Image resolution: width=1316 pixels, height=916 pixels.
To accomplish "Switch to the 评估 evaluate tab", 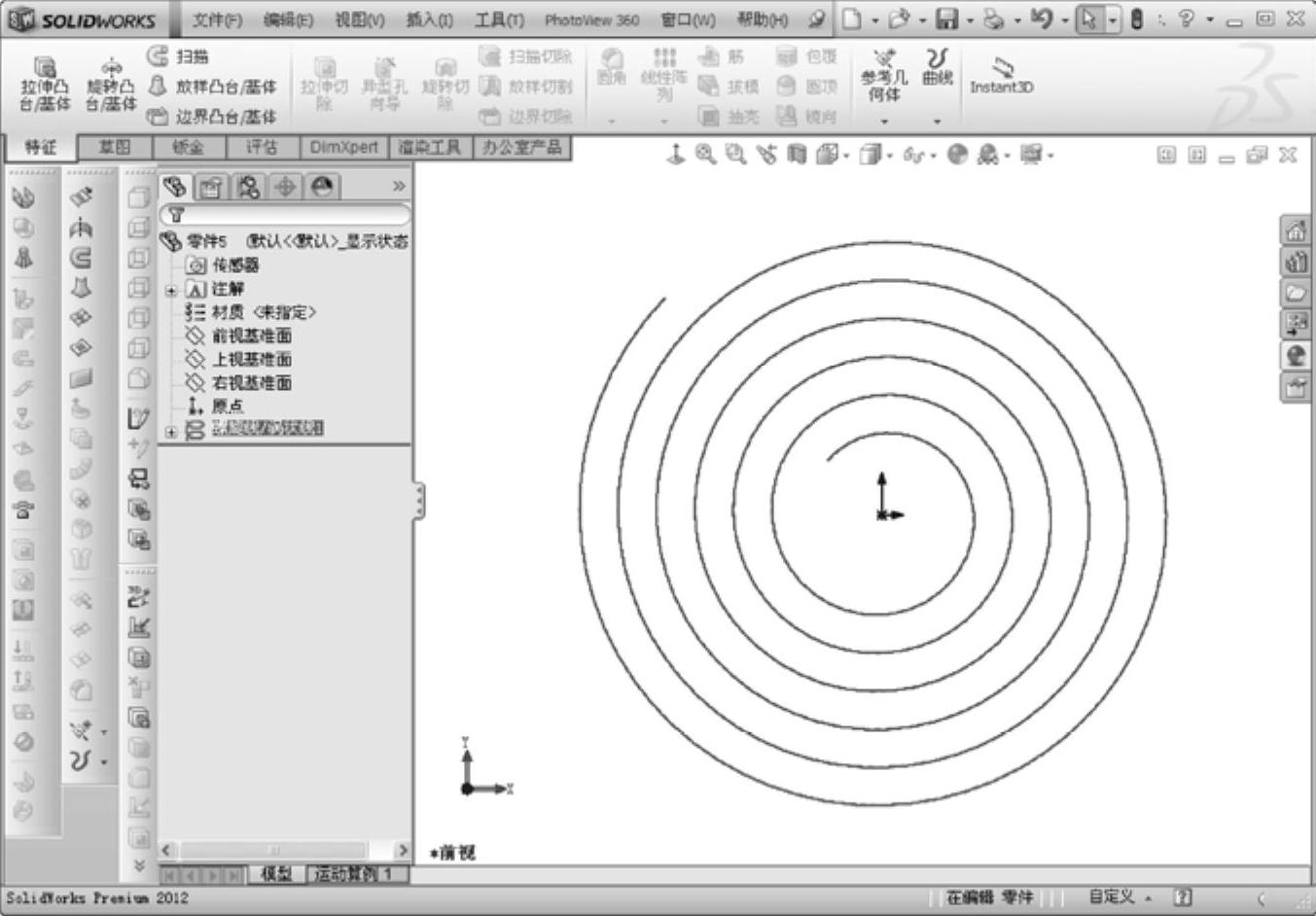I will (x=262, y=147).
